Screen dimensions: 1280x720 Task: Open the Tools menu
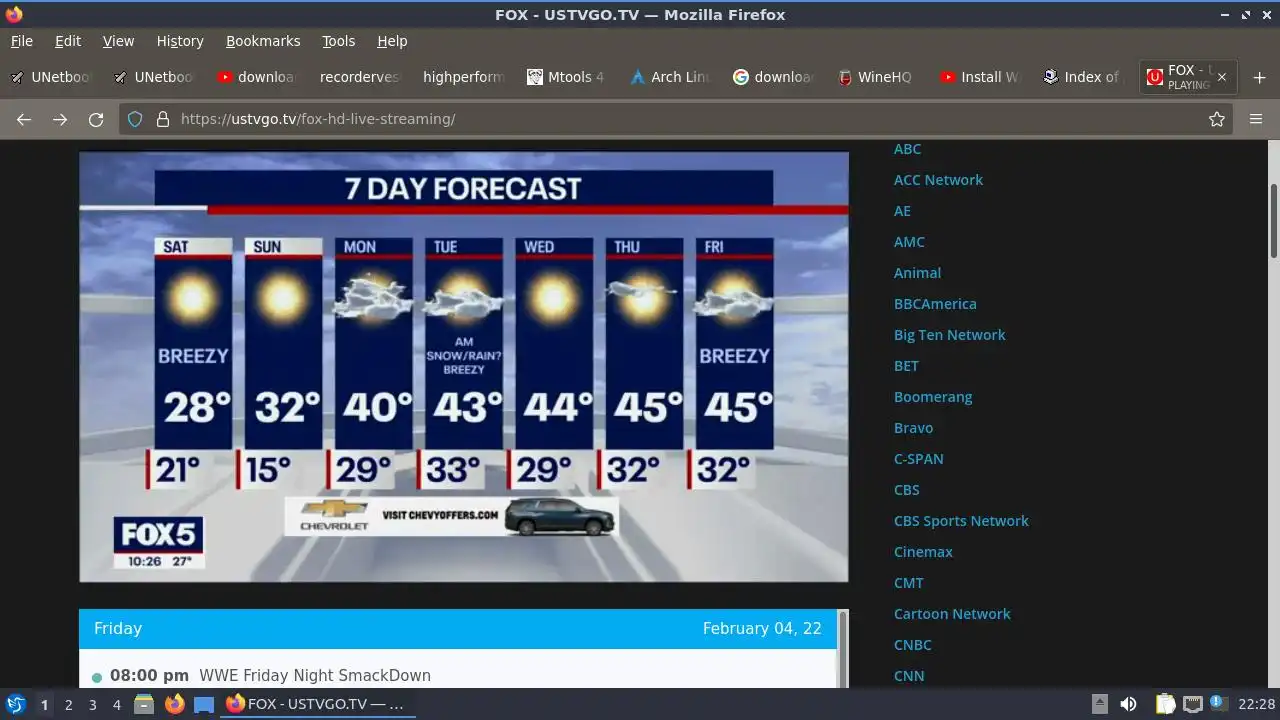point(339,41)
